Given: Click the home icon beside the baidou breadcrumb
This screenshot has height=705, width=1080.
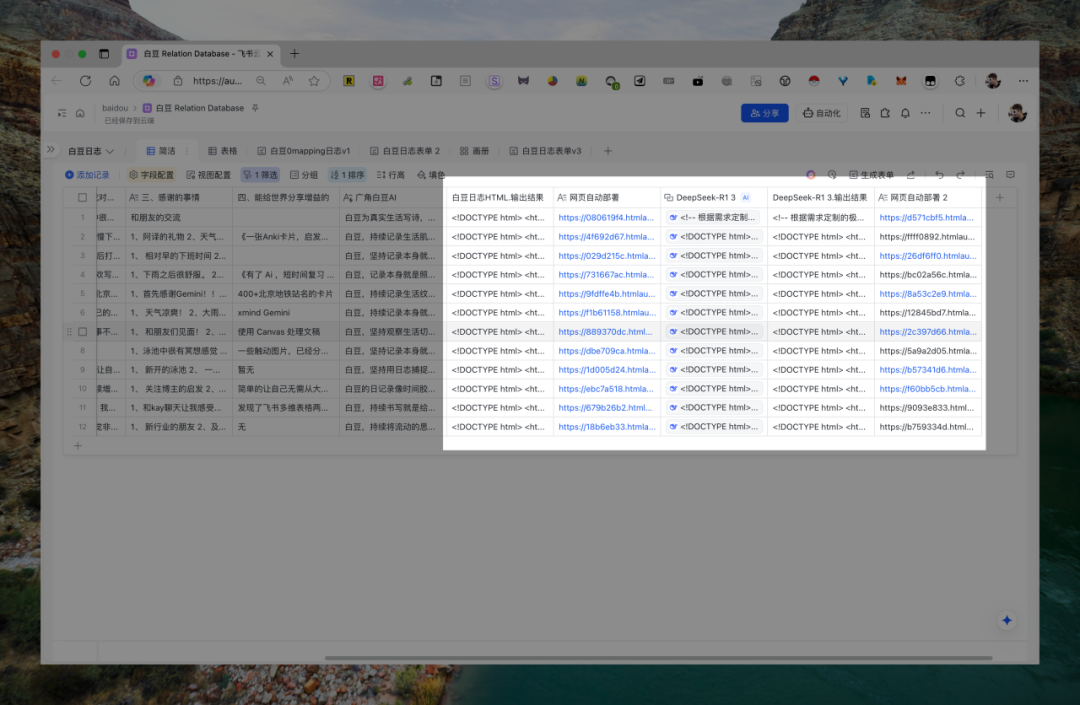Looking at the screenshot, I should point(80,113).
